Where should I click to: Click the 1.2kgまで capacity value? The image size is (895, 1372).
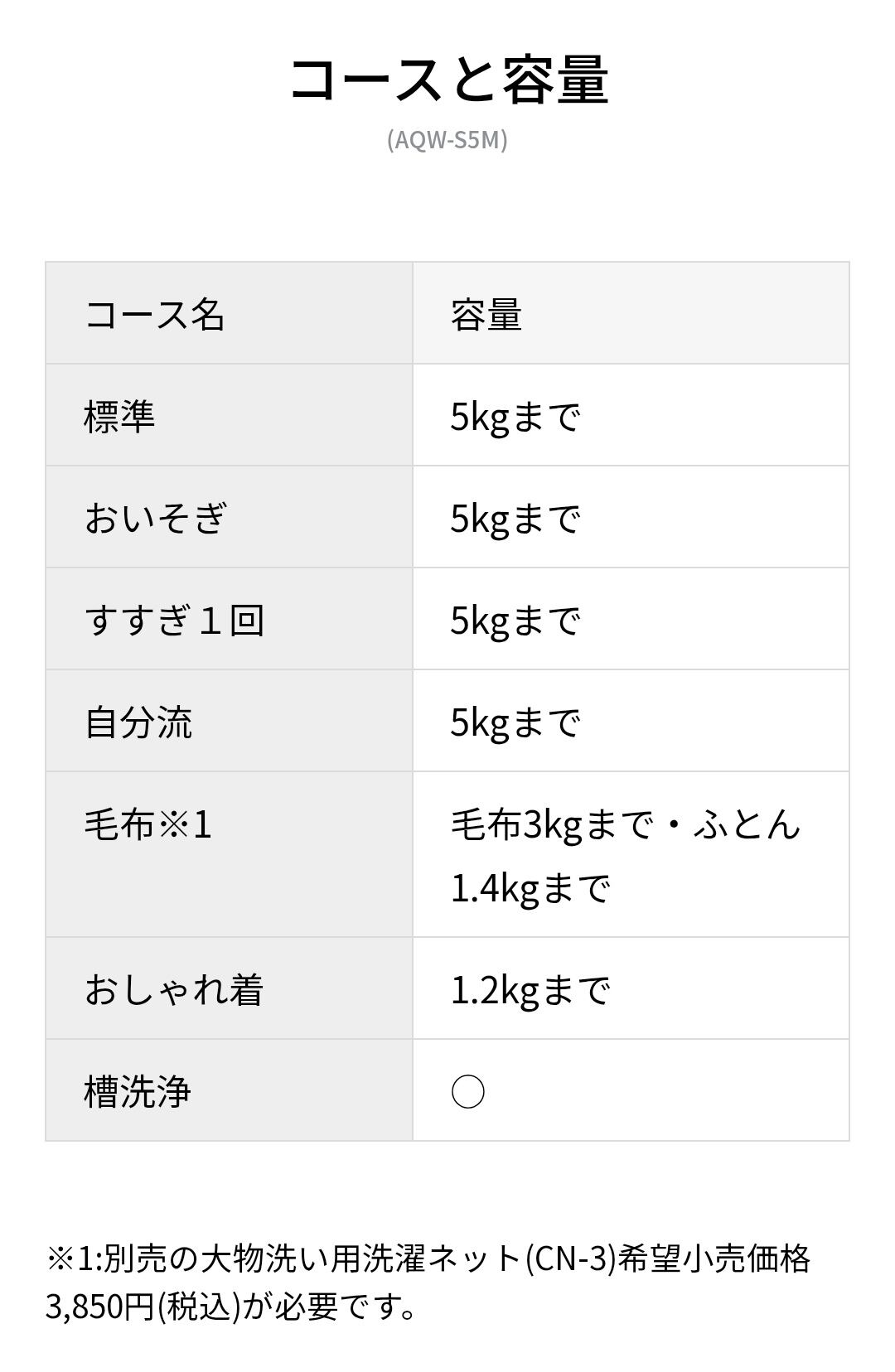coord(530,989)
